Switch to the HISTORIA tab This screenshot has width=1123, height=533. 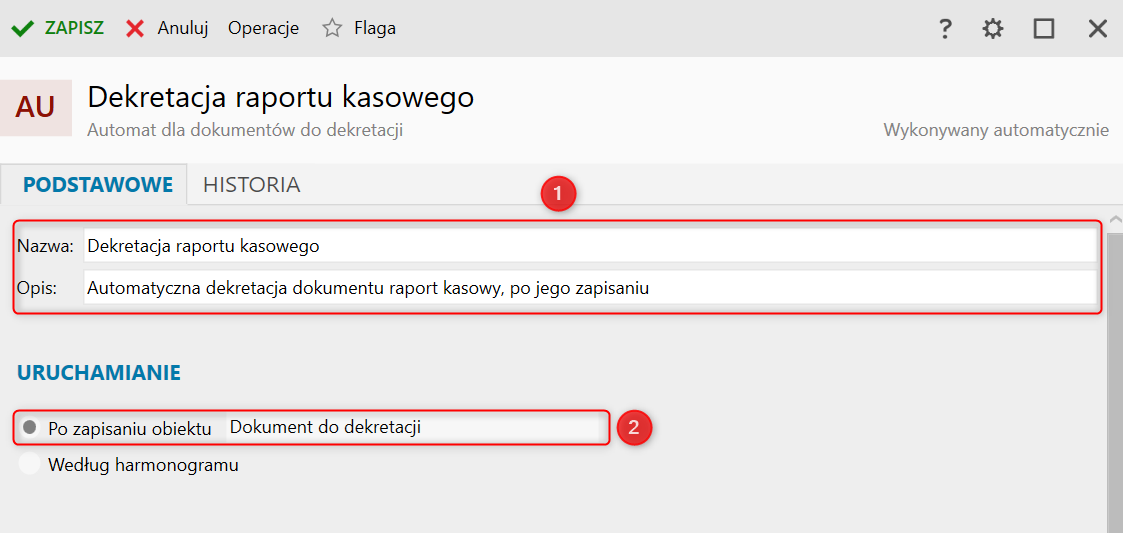[x=251, y=185]
